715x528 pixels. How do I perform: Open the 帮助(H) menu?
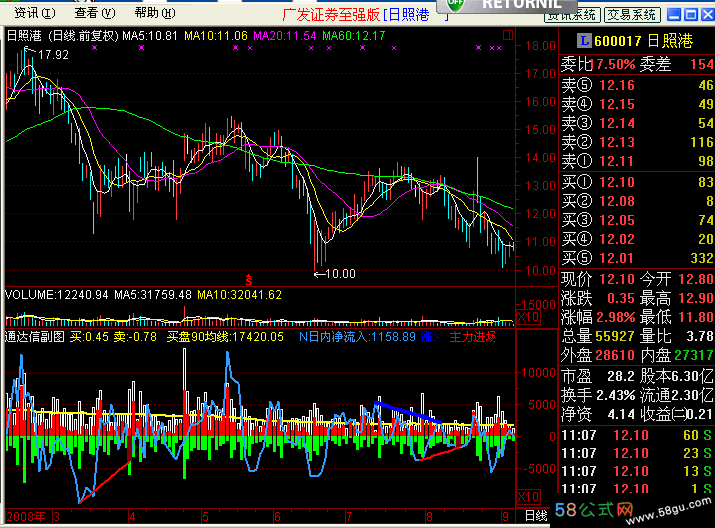pos(155,13)
